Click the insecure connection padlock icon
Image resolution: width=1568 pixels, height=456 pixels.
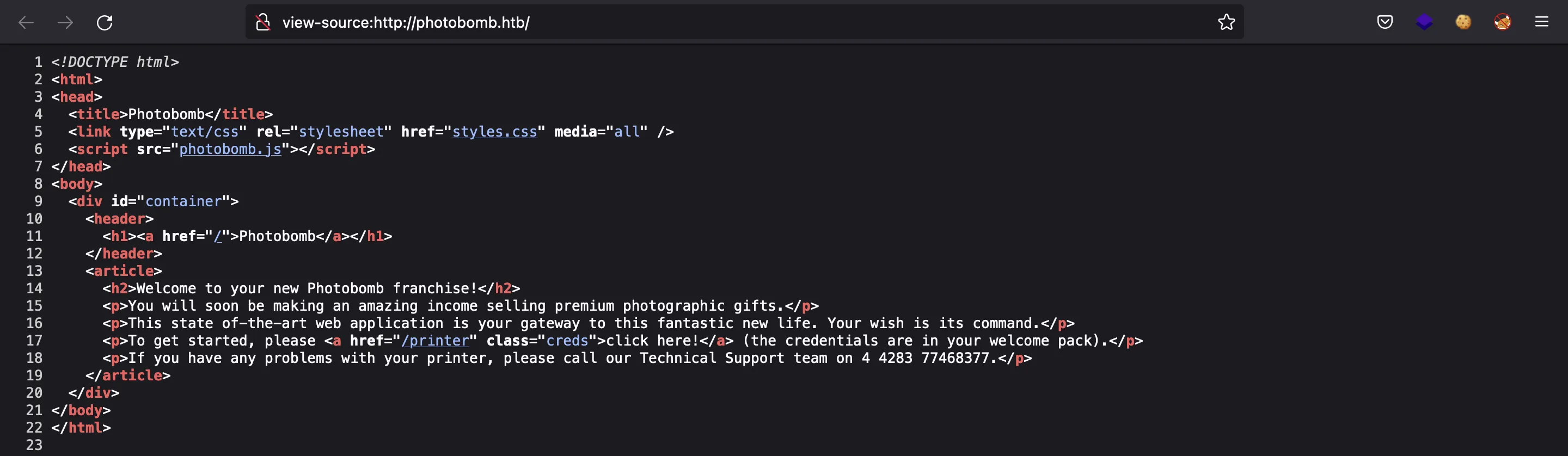263,22
